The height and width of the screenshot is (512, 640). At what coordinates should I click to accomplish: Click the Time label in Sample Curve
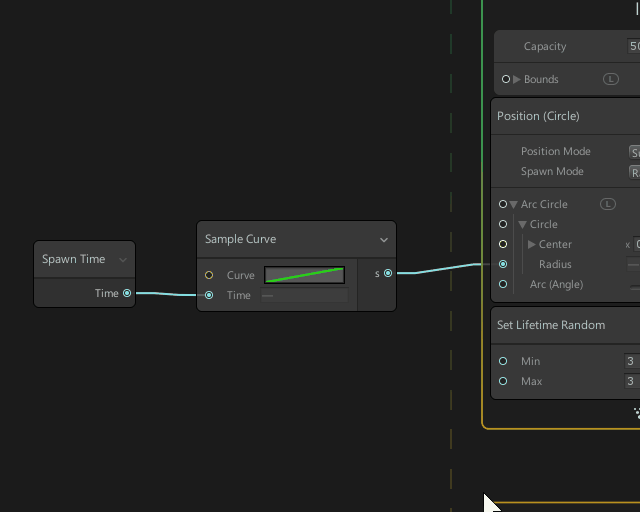[238, 295]
